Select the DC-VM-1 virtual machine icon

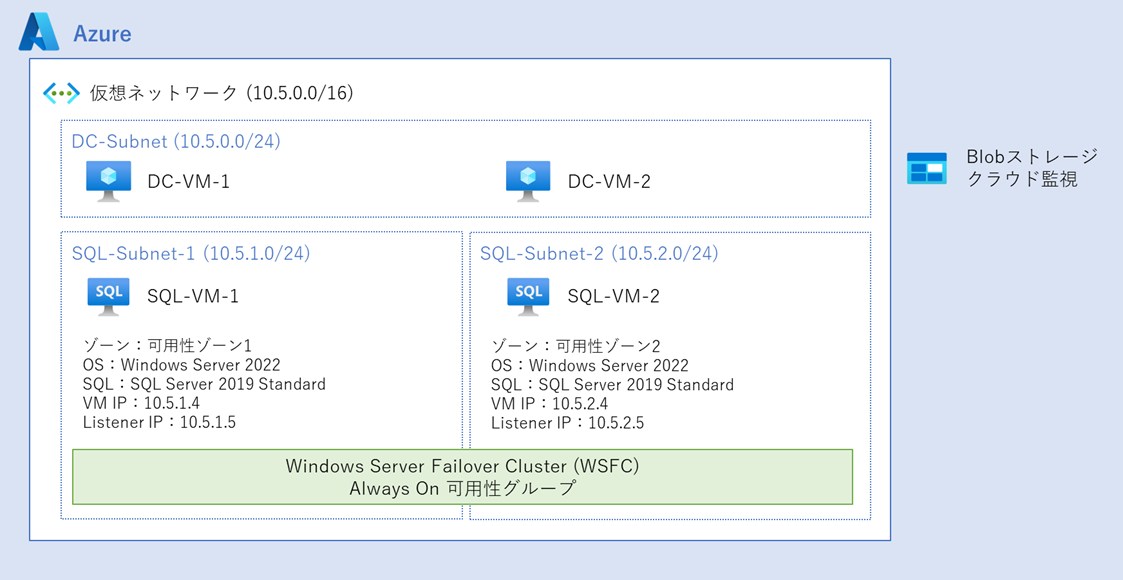(109, 181)
